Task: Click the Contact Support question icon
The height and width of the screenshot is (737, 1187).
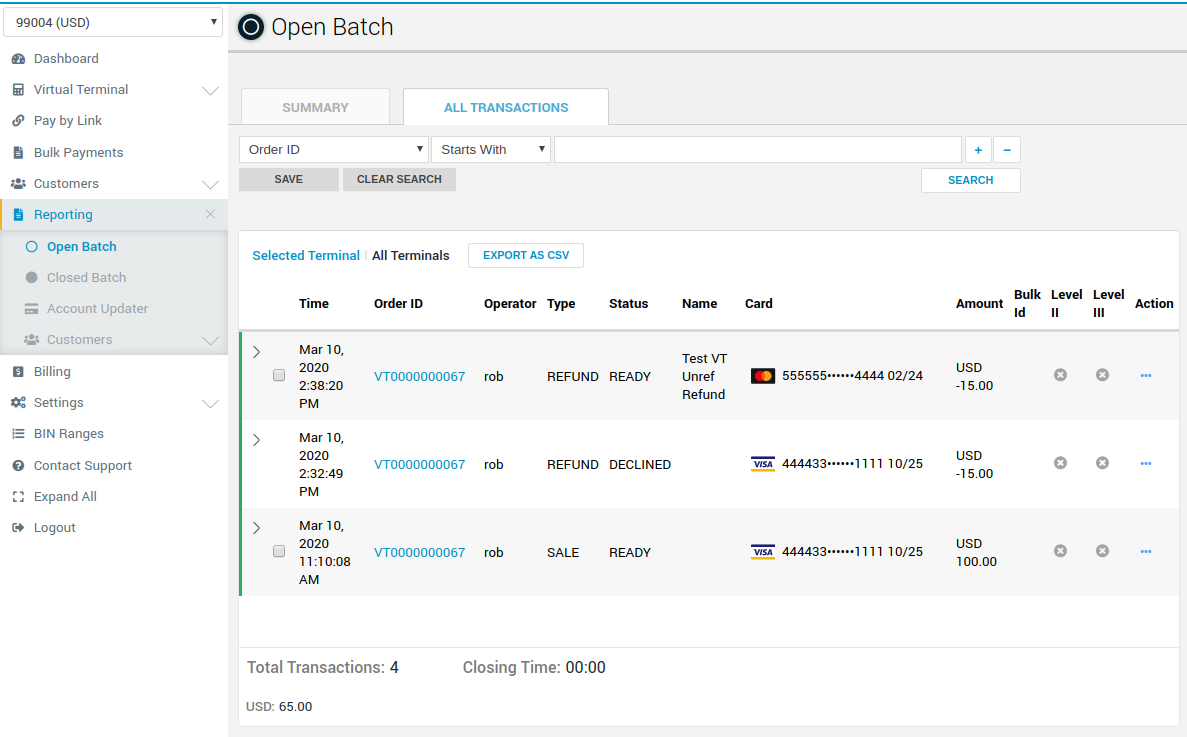Action: [x=17, y=466]
